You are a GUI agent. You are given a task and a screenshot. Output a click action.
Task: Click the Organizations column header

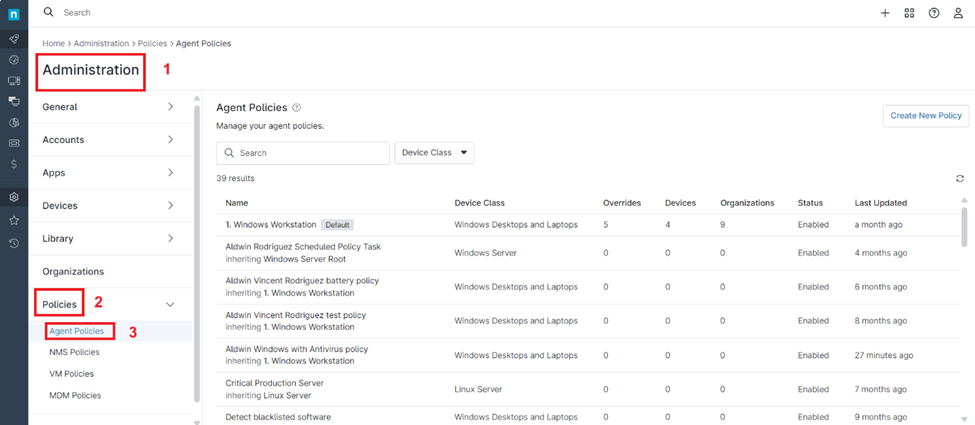click(x=747, y=203)
